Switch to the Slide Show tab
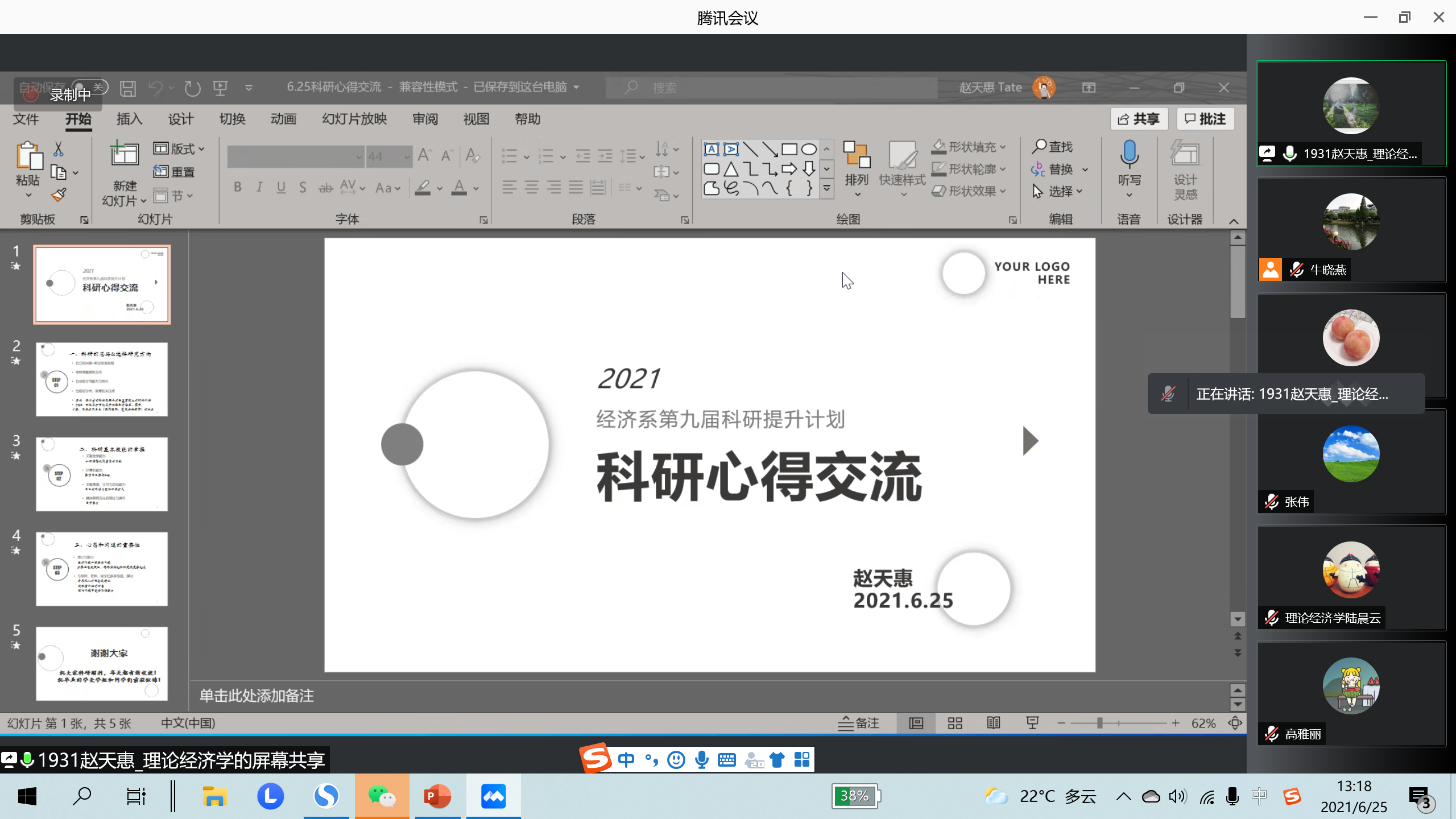The width and height of the screenshot is (1456, 819). (x=354, y=119)
